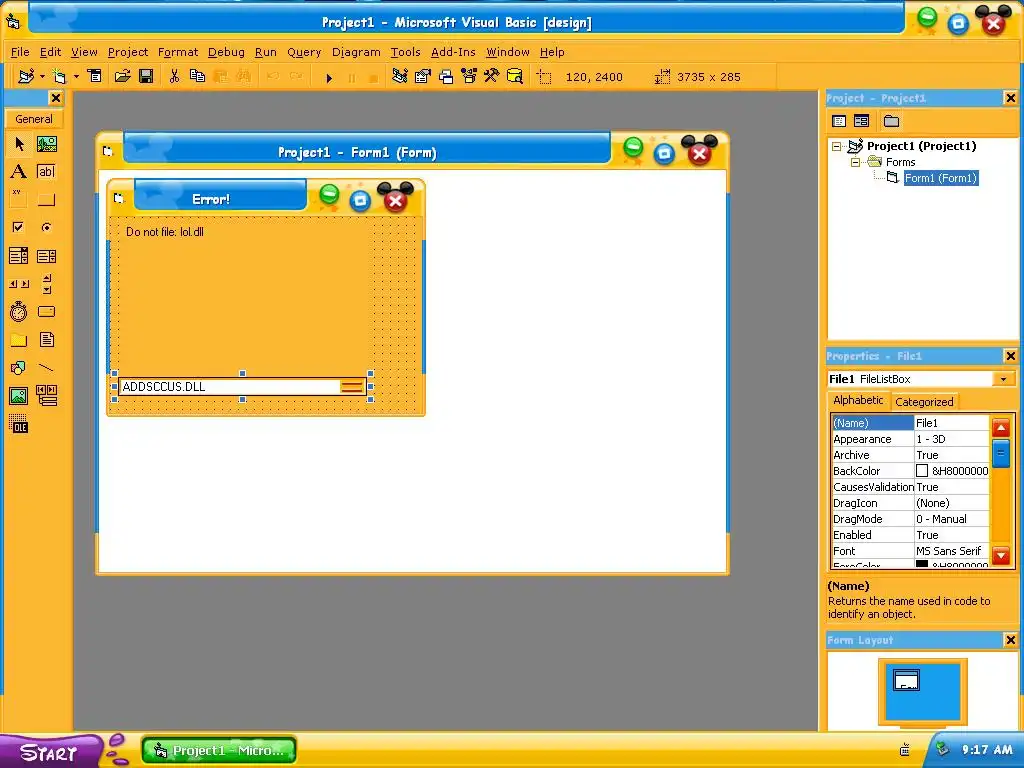Click the Copy toolbar icon
This screenshot has height=768, width=1024.
click(197, 76)
